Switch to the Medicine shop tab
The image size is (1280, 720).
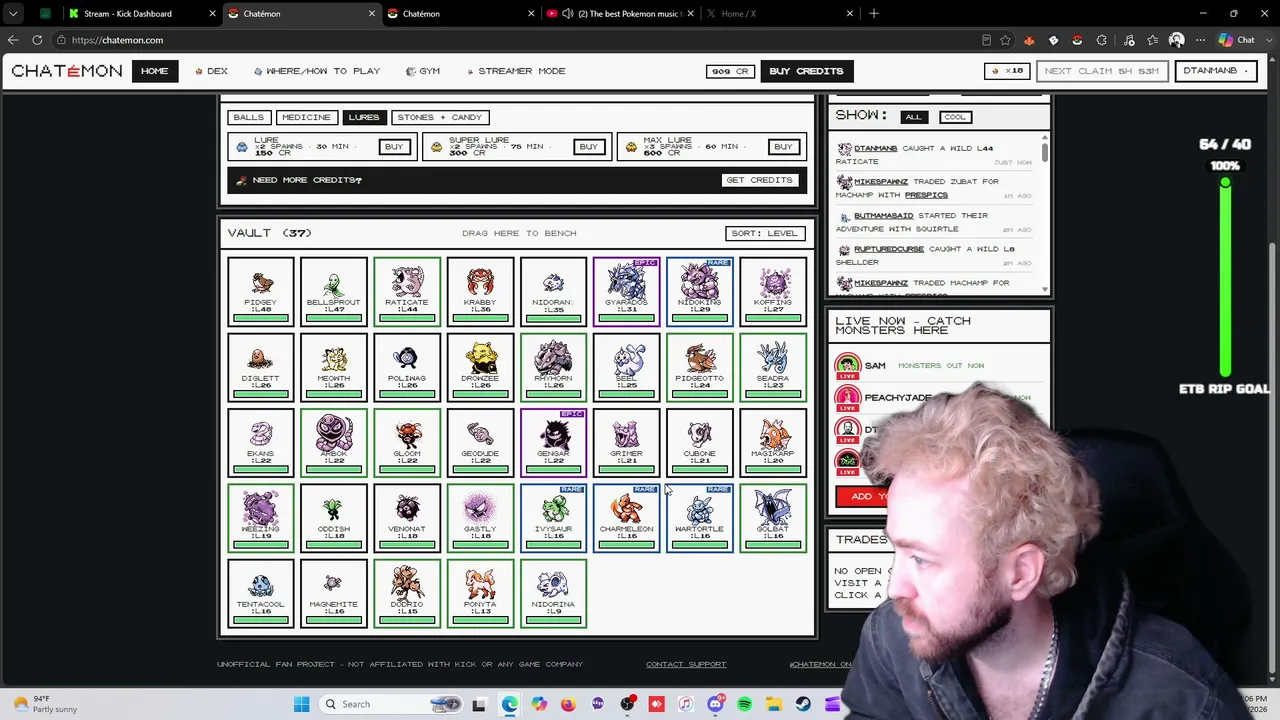306,117
